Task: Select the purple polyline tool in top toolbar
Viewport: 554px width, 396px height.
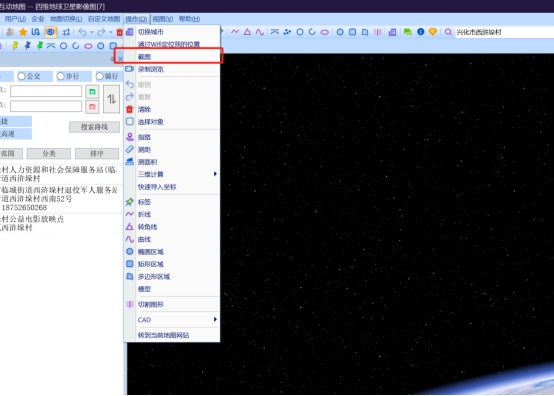Action: click(x=235, y=32)
